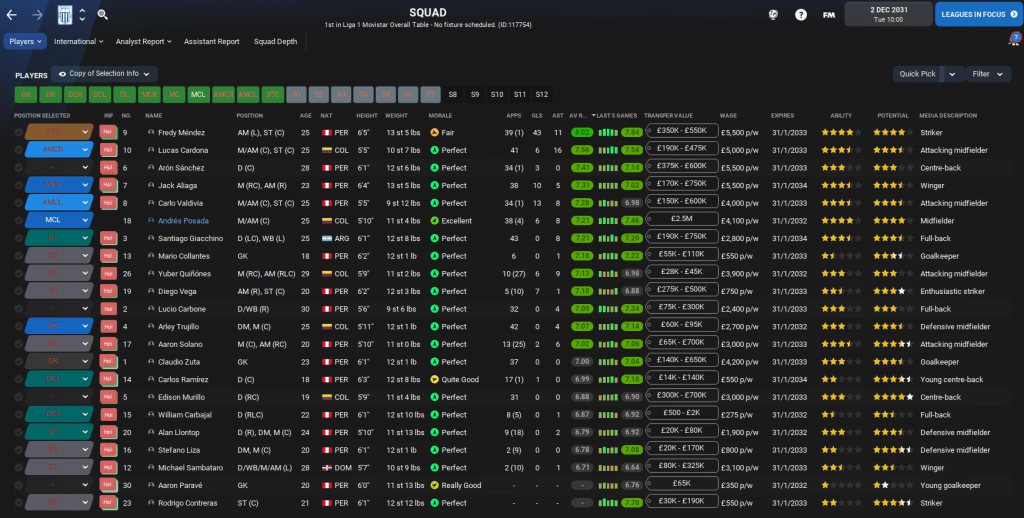Open the world globe icon in top bar
Screen dimensions: 1024x518
coord(773,14)
